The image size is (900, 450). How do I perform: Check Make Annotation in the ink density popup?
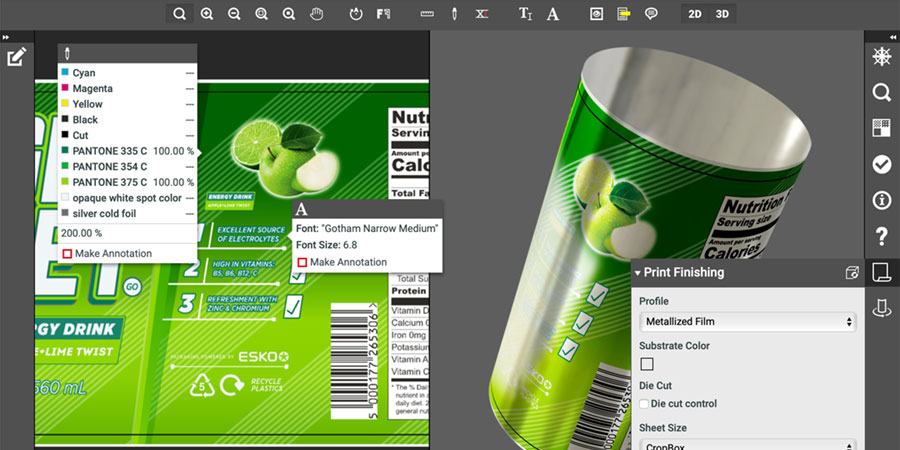68,254
